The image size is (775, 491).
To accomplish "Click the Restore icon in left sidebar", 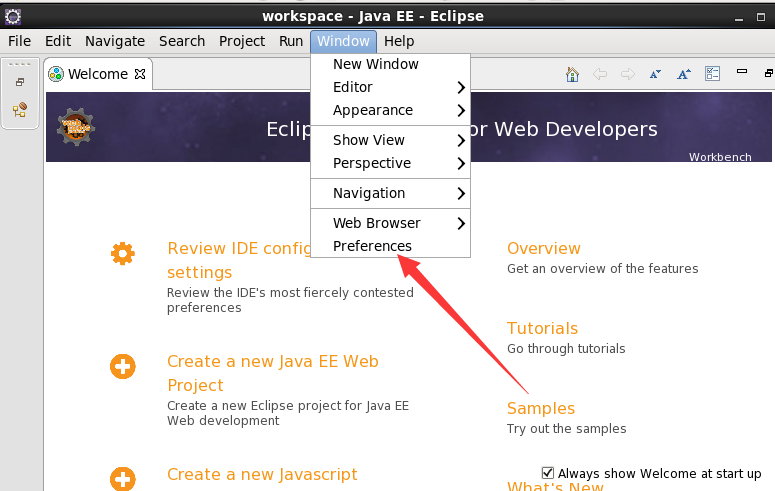I will pos(20,82).
